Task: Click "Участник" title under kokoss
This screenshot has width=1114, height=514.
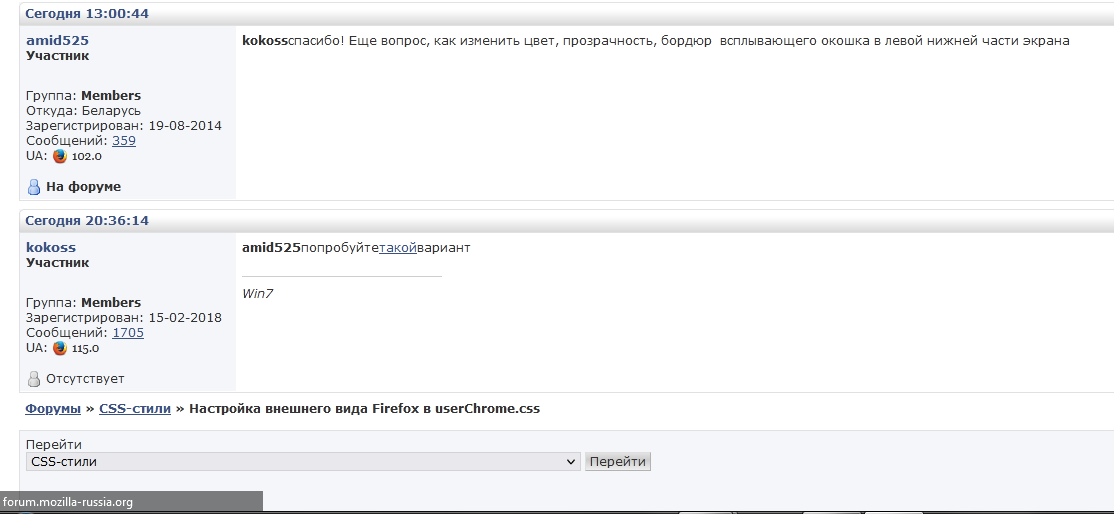Action: pyautogui.click(x=58, y=262)
